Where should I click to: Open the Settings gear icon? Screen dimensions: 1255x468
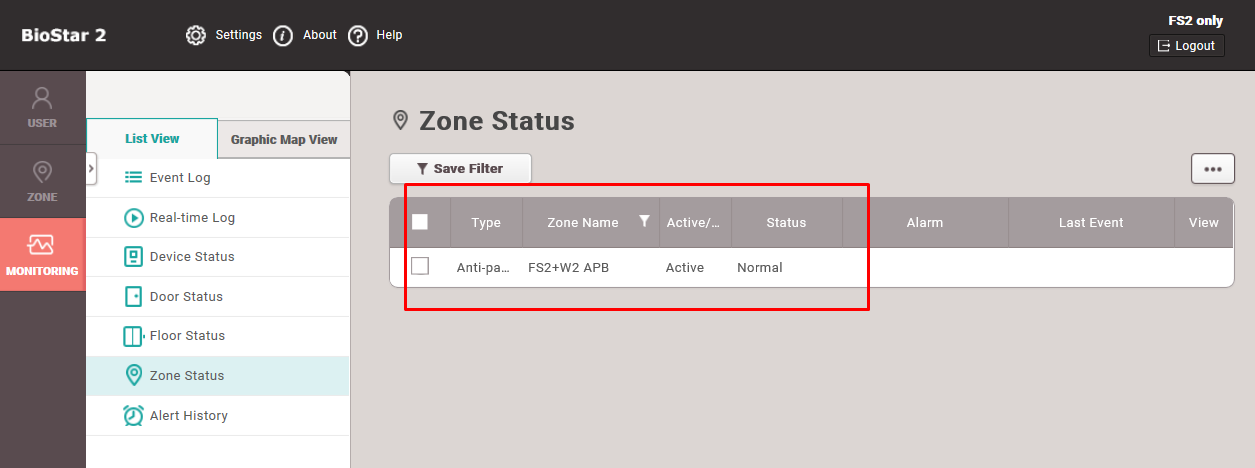click(x=196, y=35)
